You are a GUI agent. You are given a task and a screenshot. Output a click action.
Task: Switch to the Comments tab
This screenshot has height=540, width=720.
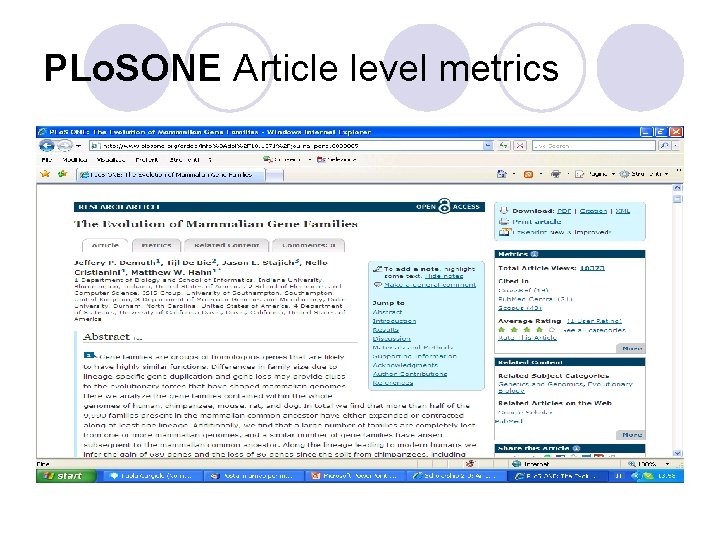coord(309,245)
